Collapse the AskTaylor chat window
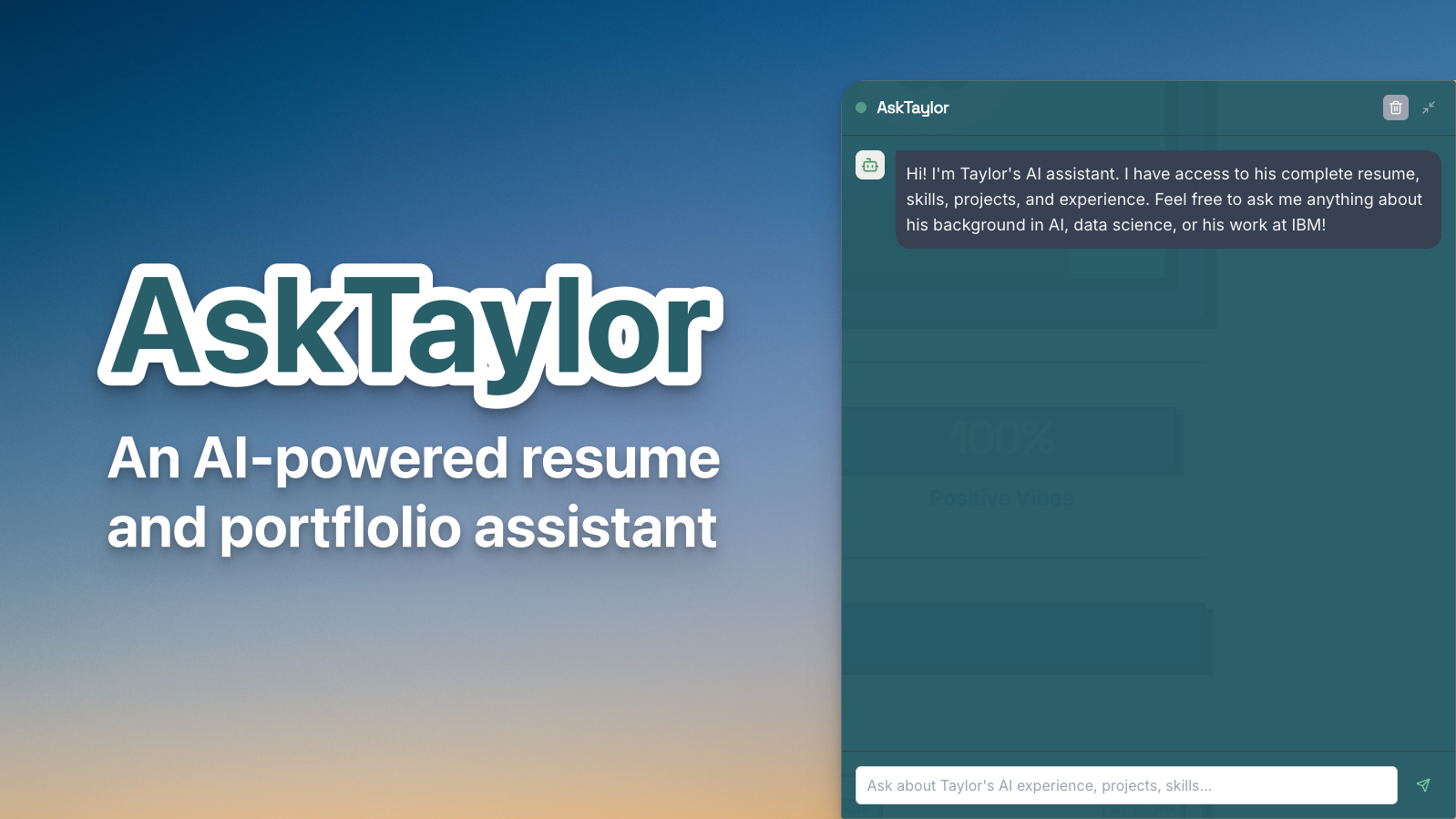 [x=1429, y=107]
